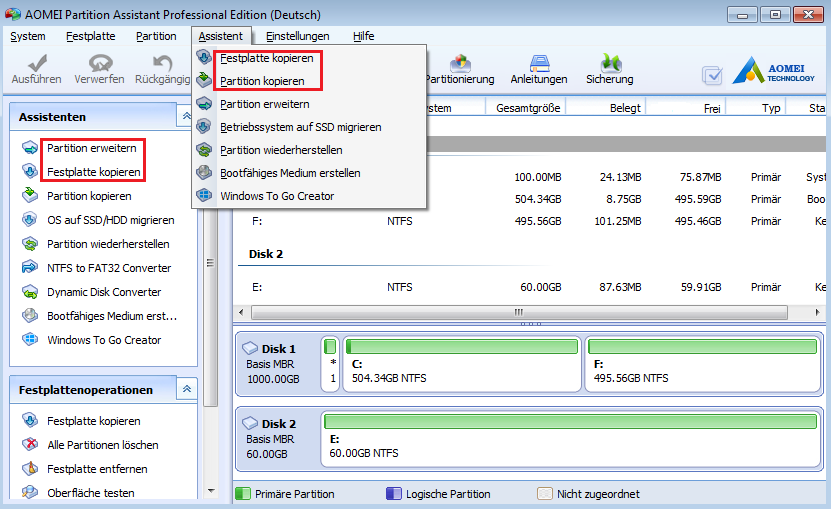Click the Partition erweitern icon in the Assistent menu
This screenshot has width=831, height=509.
(204, 103)
